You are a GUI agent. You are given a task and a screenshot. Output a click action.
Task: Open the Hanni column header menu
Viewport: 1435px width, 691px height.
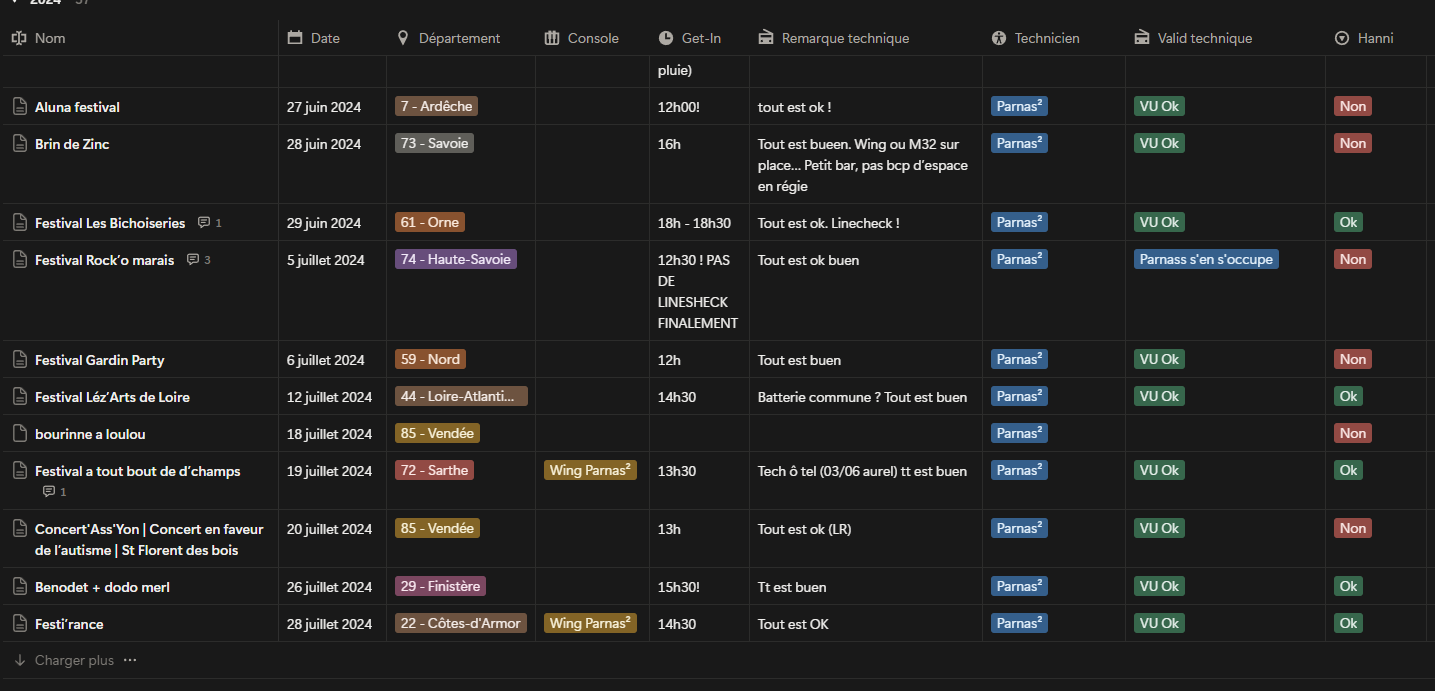(1365, 38)
